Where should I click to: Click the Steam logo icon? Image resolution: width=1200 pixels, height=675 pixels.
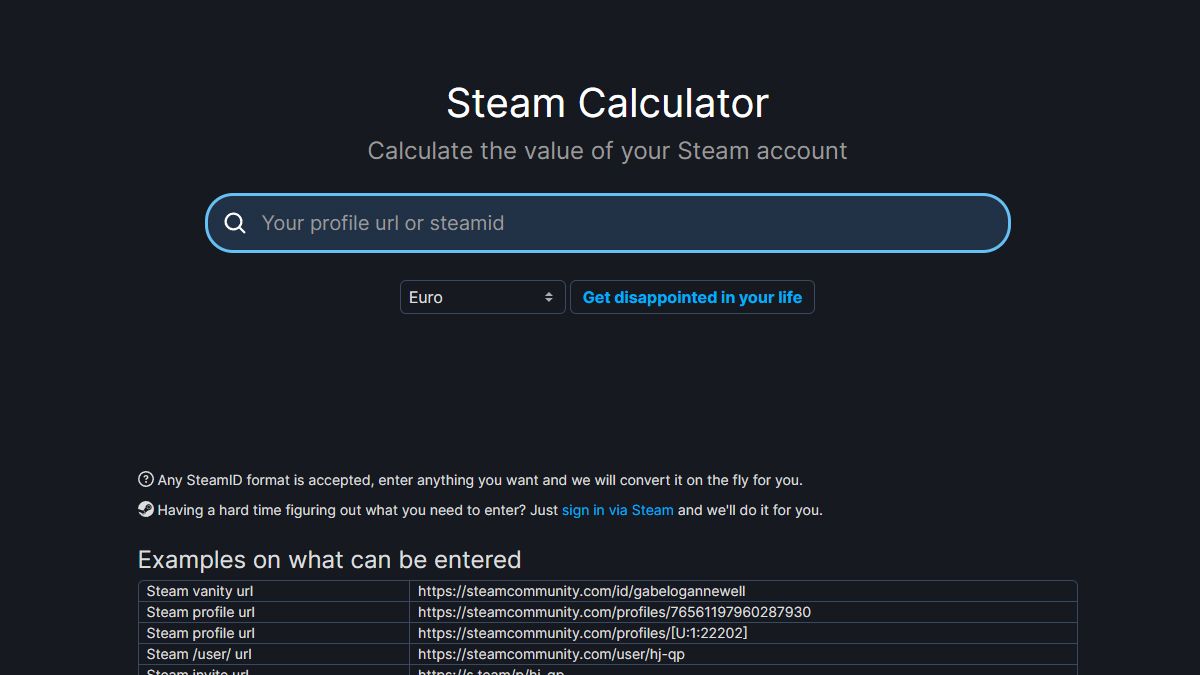pyautogui.click(x=146, y=509)
